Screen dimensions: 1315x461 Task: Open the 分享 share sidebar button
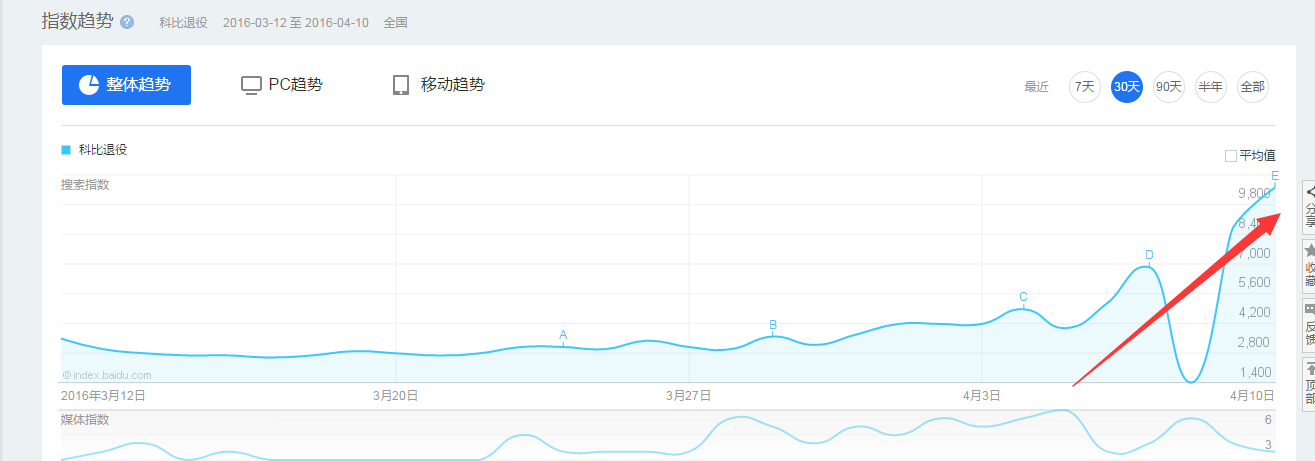tap(1309, 206)
